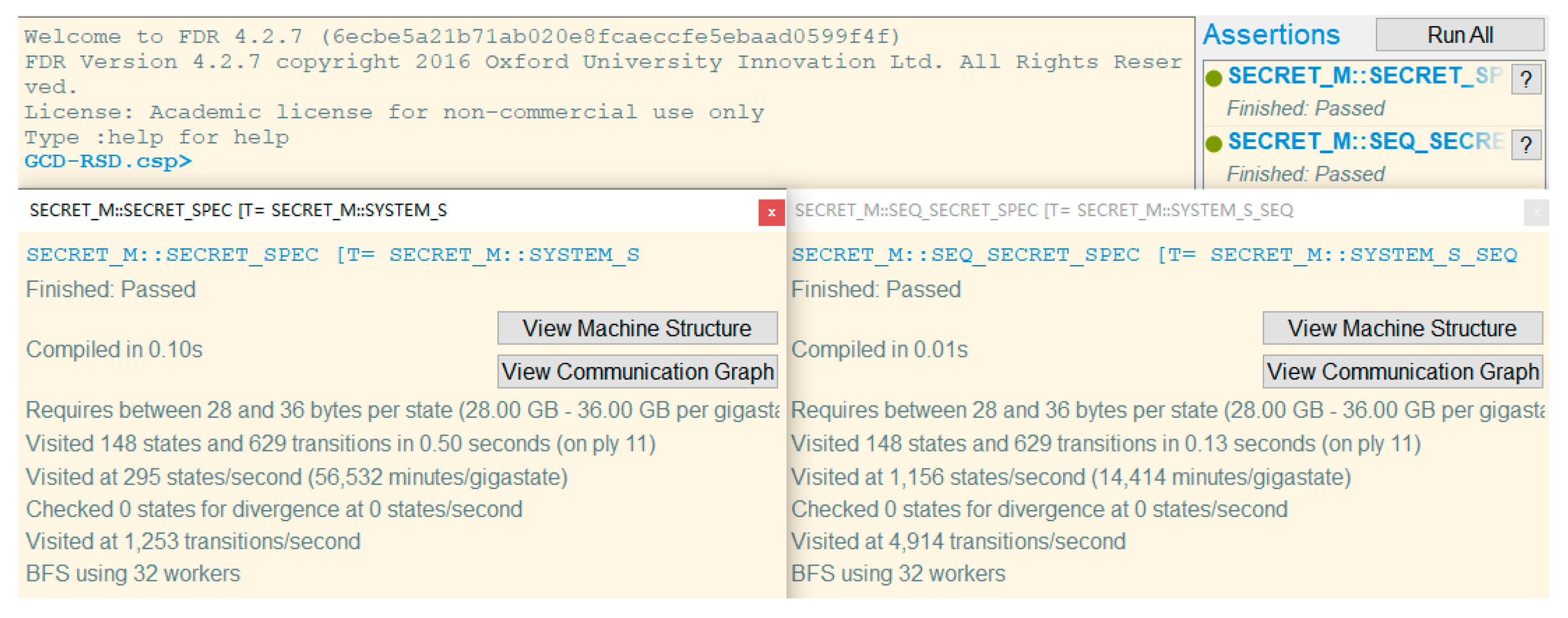The height and width of the screenshot is (618, 1568).
Task: Switch to SECRET_M::SECRET_SPEC tab title
Action: coord(238,211)
